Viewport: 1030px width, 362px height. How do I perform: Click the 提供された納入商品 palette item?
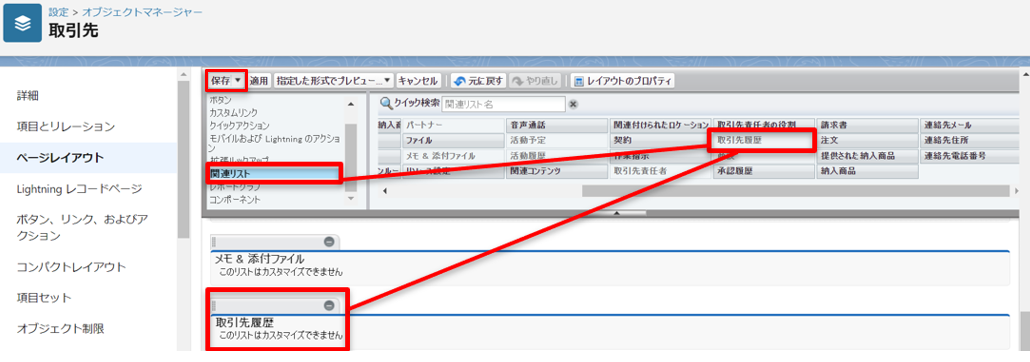(x=867, y=156)
